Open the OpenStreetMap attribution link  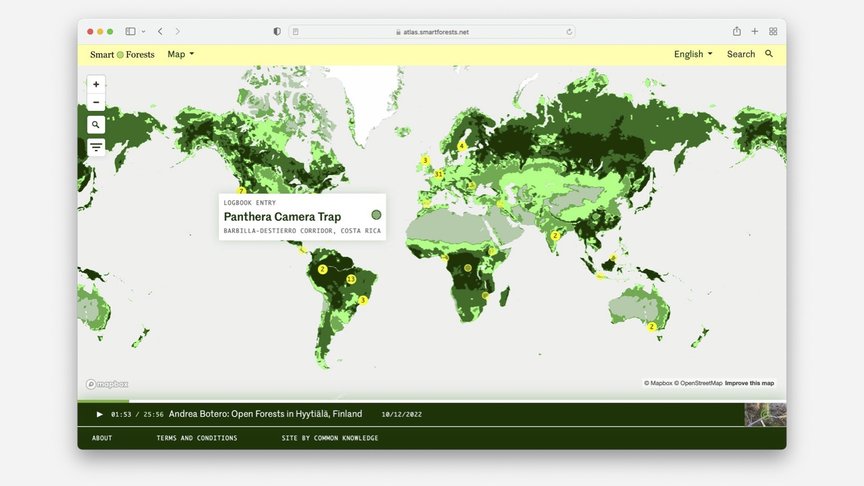point(699,383)
